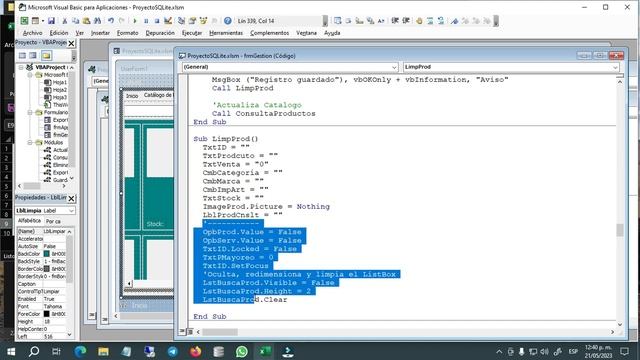Open Properties Window via toolbar icon
Image resolution: width=640 pixels, height=360 pixels.
click(192, 21)
